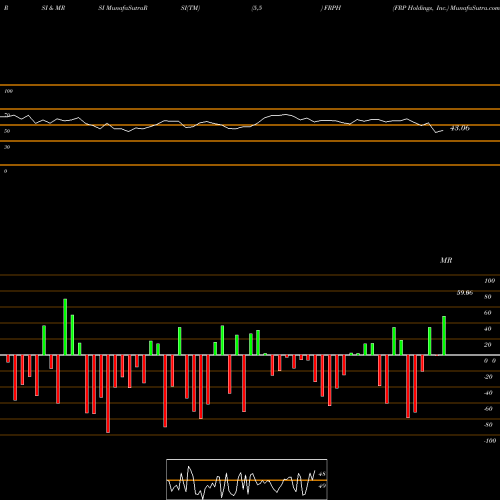Click the MR axis label -80
The image size is (500, 500).
click(488, 425)
